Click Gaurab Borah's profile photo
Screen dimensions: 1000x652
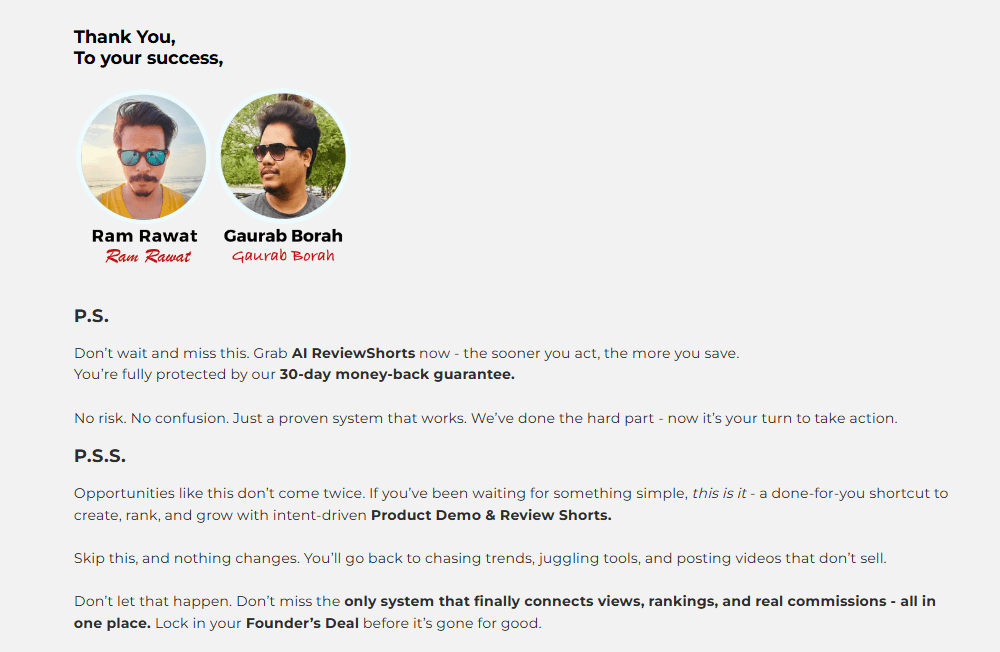point(283,157)
